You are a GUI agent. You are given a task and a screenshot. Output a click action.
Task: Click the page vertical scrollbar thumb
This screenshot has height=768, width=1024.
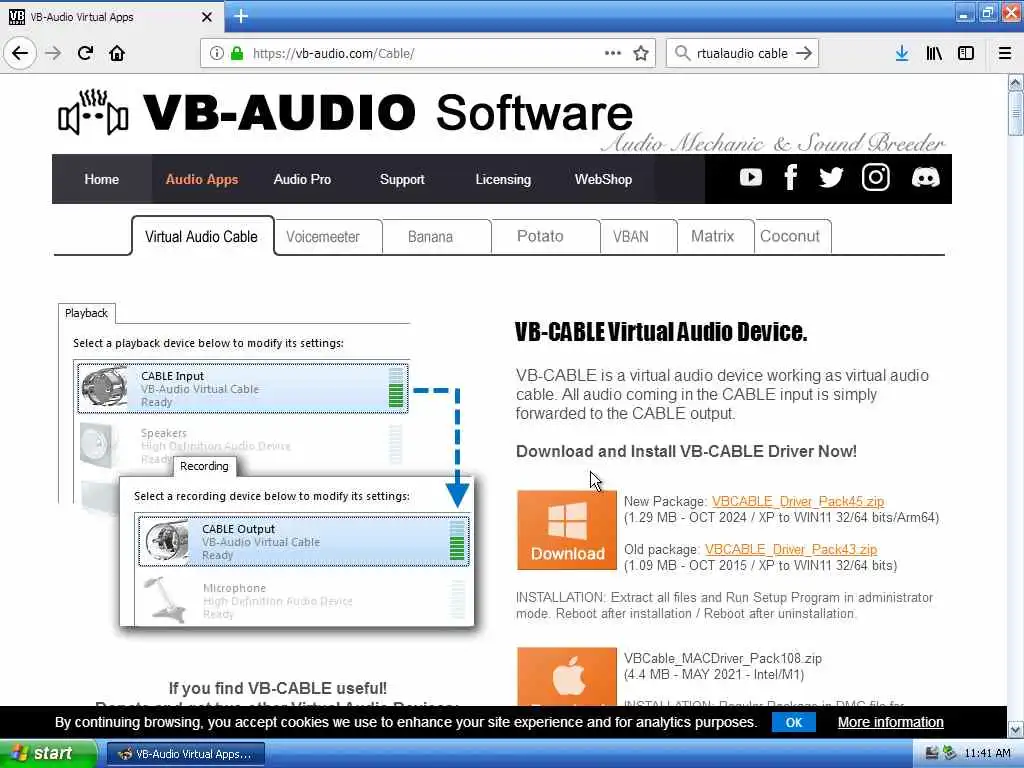point(1015,113)
